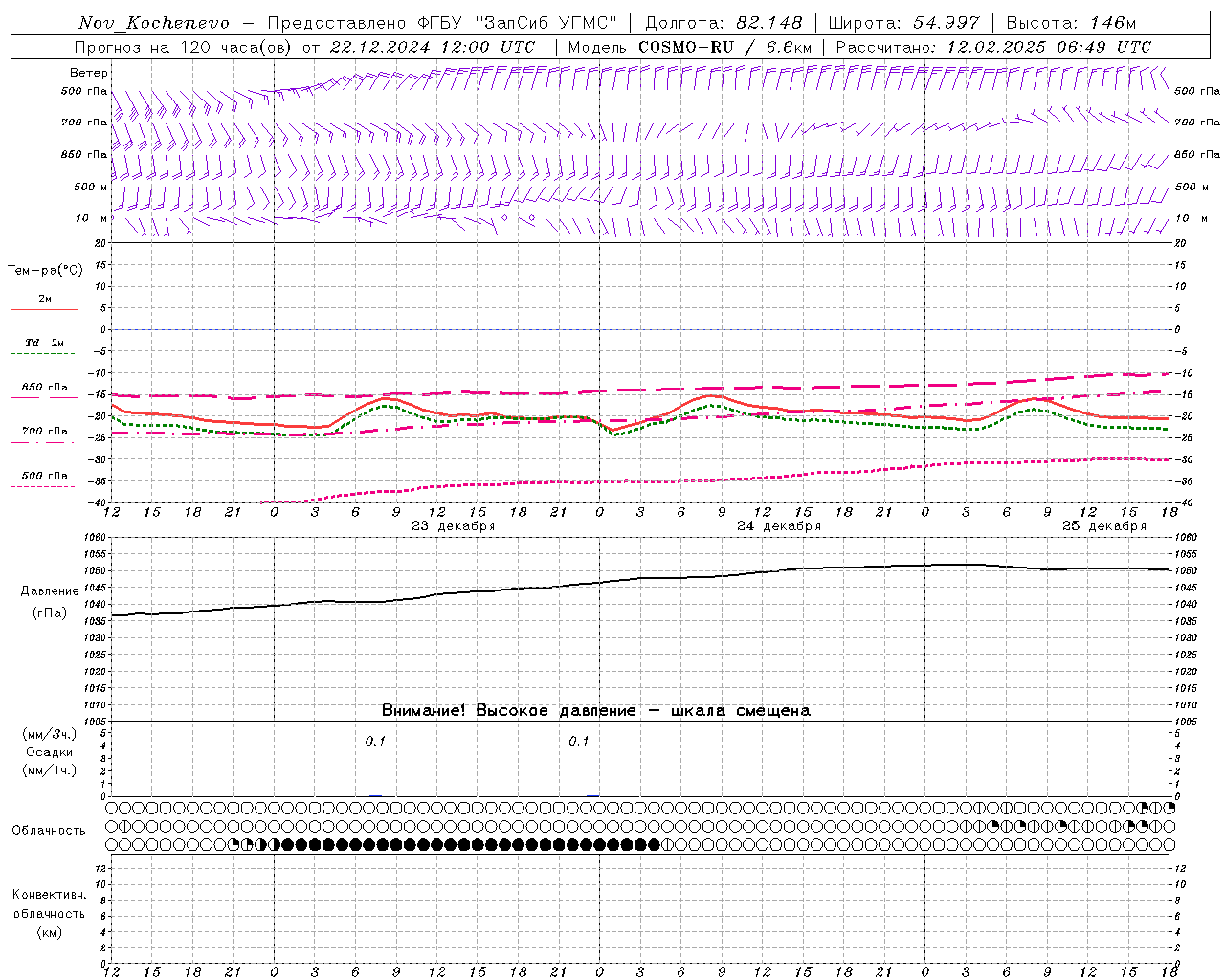Click the Ветер wind panel label
Screen dimensions: 1225x980
coord(89,73)
